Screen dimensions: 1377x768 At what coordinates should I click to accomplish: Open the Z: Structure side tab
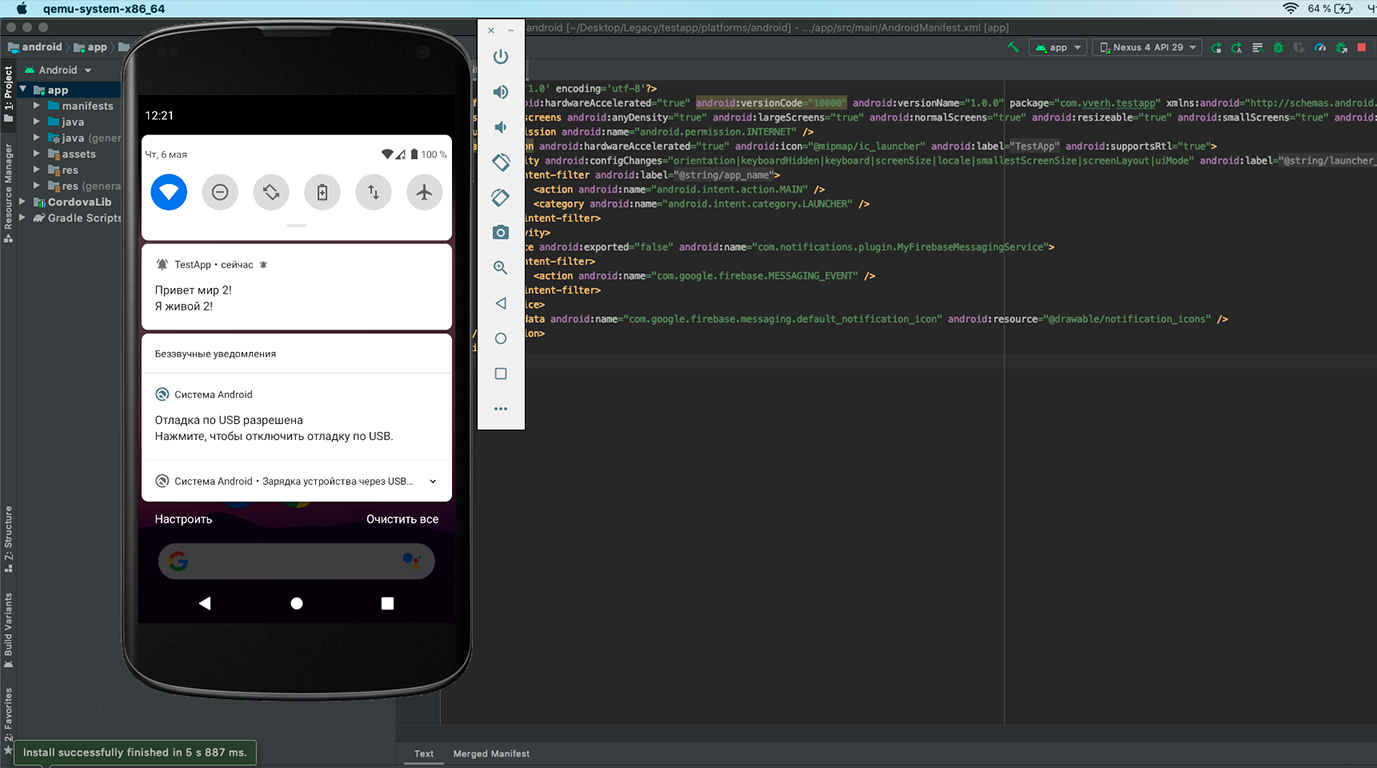[8, 539]
